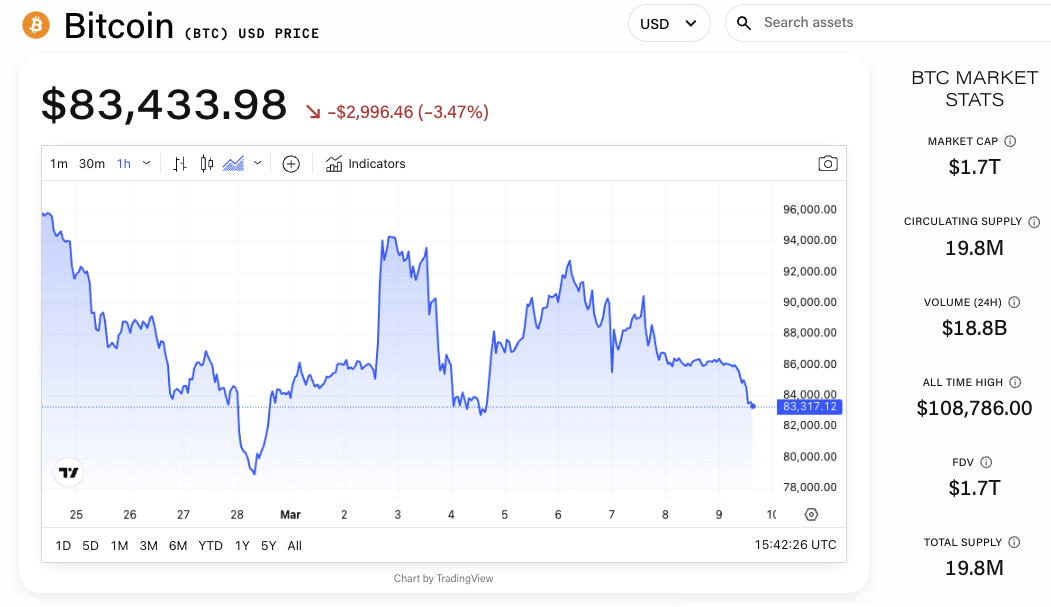Select the 1h interval
This screenshot has height=607, width=1051.
pyautogui.click(x=124, y=164)
